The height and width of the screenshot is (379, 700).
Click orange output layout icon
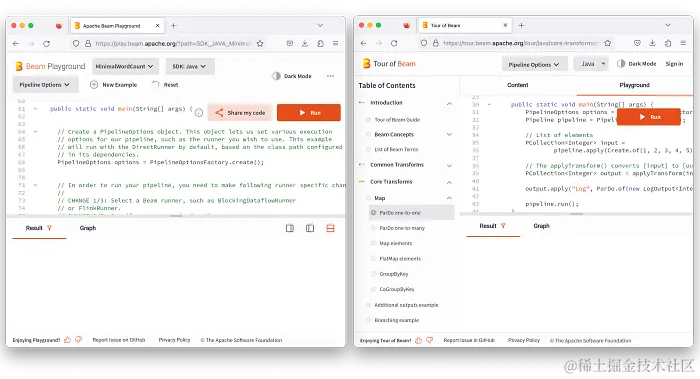[330, 228]
